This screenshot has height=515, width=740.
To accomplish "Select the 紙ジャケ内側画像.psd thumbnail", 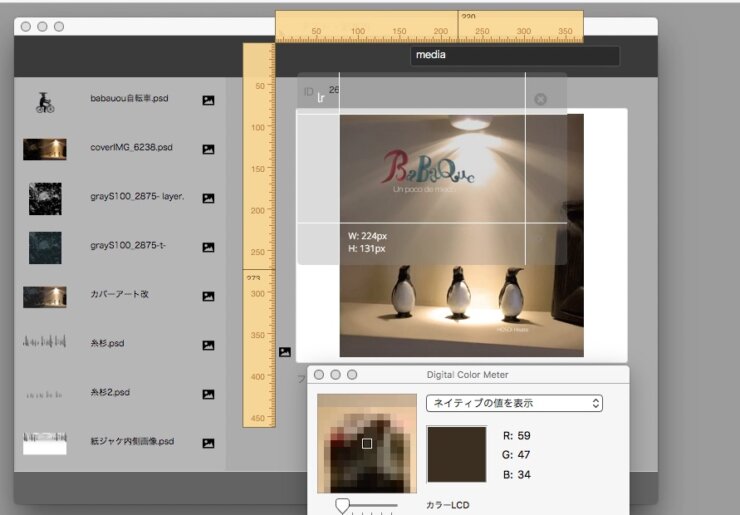I will (45, 444).
